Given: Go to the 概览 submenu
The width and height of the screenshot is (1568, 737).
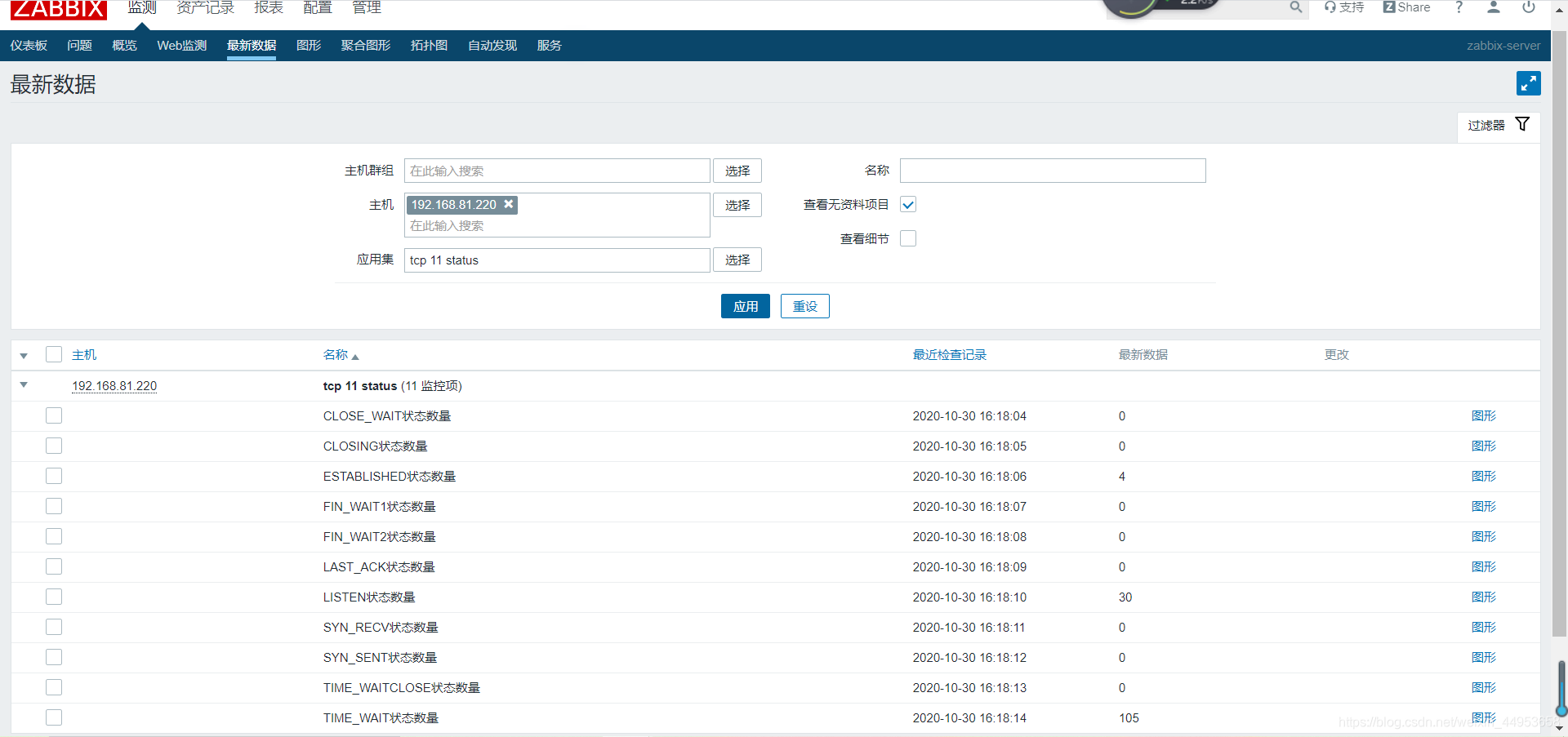Looking at the screenshot, I should 124,46.
